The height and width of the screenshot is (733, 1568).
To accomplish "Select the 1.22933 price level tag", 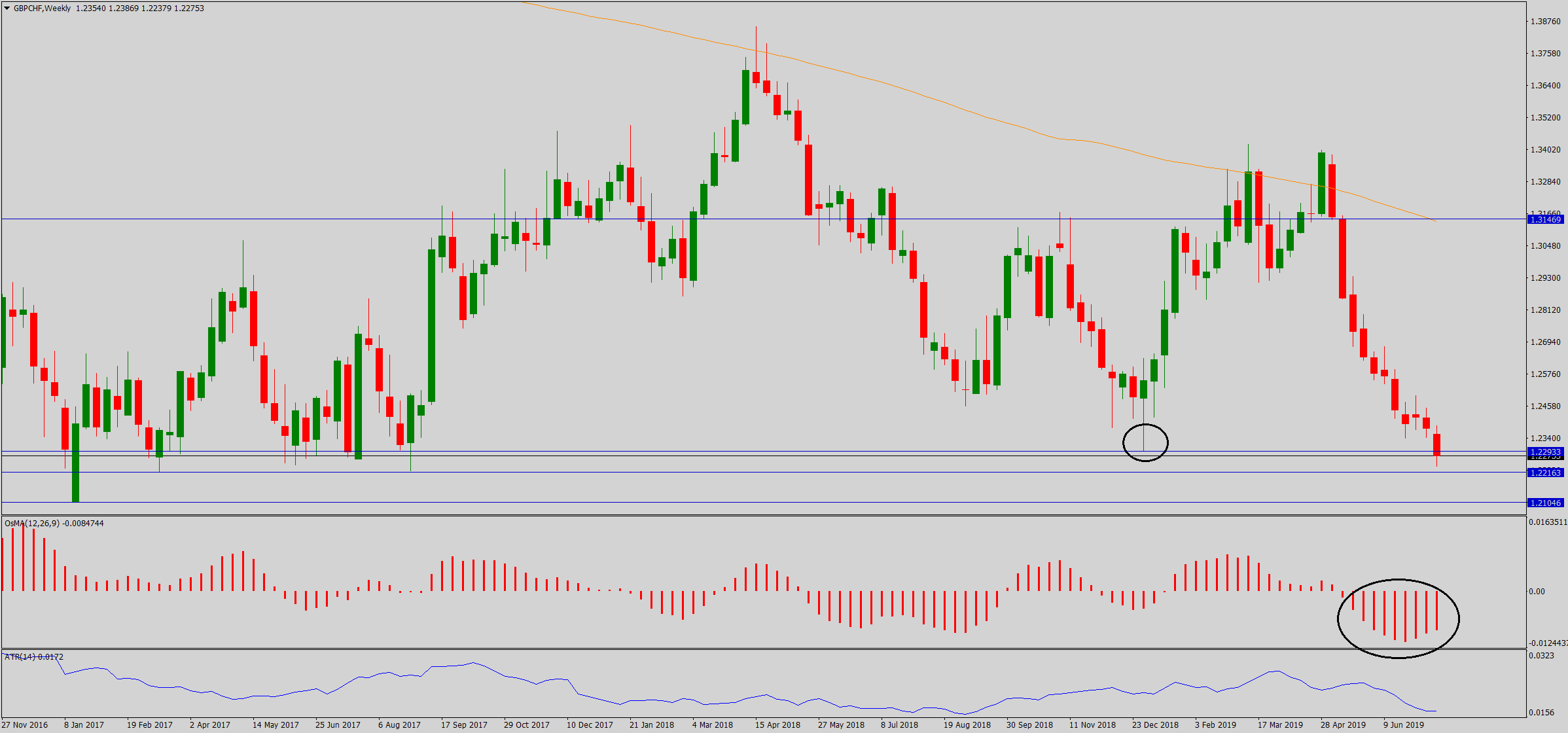I will 1546,452.
